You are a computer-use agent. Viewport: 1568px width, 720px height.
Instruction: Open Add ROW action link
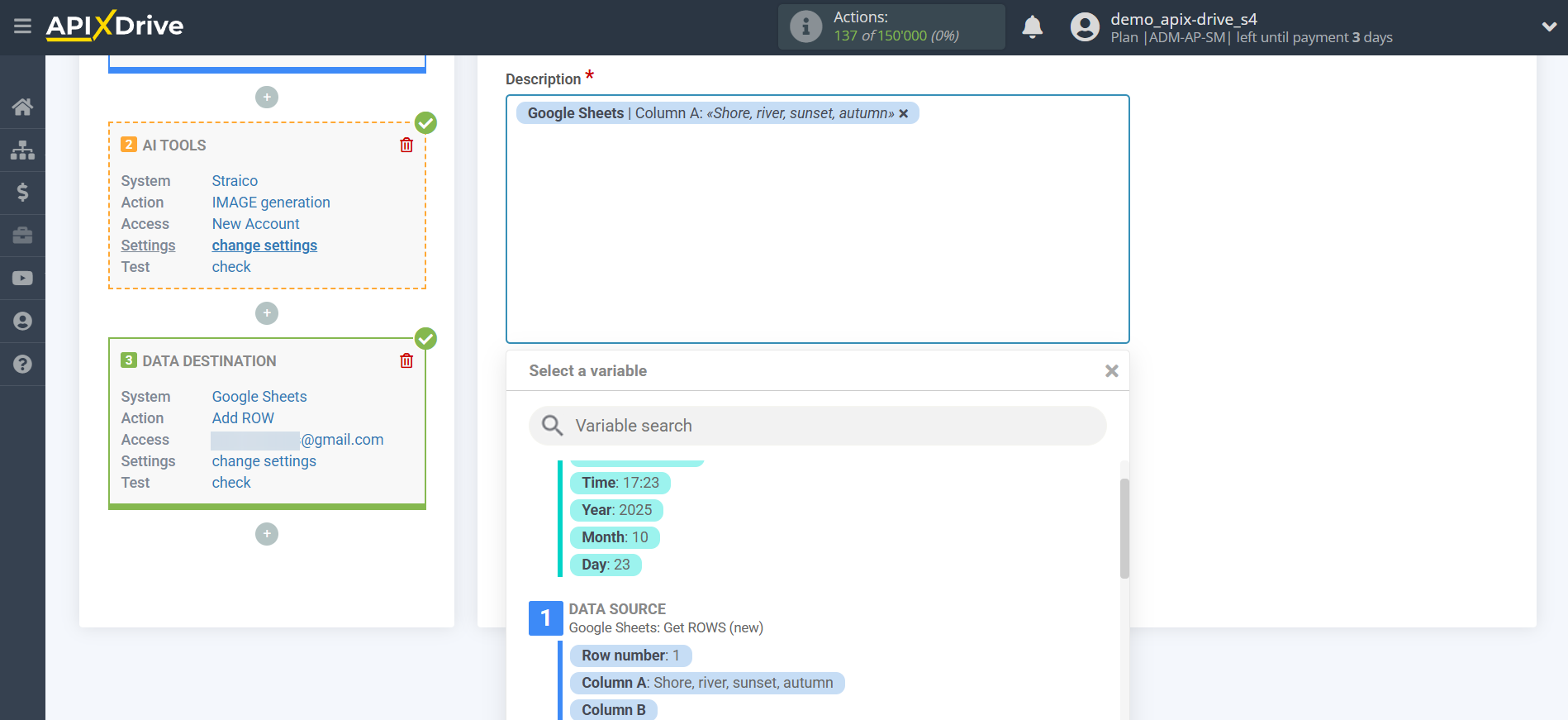(x=243, y=418)
